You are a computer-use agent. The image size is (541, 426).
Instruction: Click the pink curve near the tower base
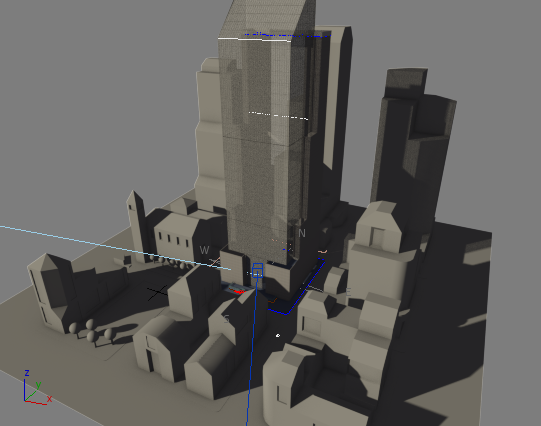[x=322, y=251]
